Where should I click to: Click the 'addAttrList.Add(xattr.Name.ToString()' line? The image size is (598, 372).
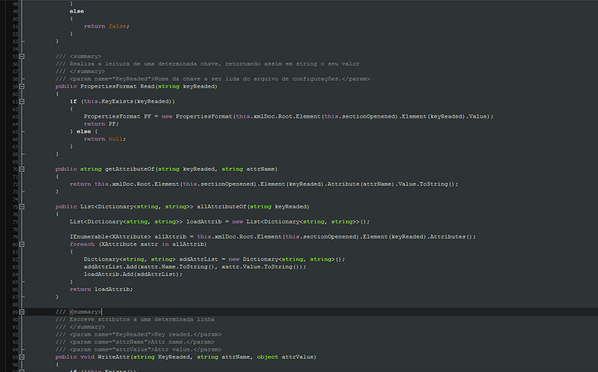click(x=195, y=267)
